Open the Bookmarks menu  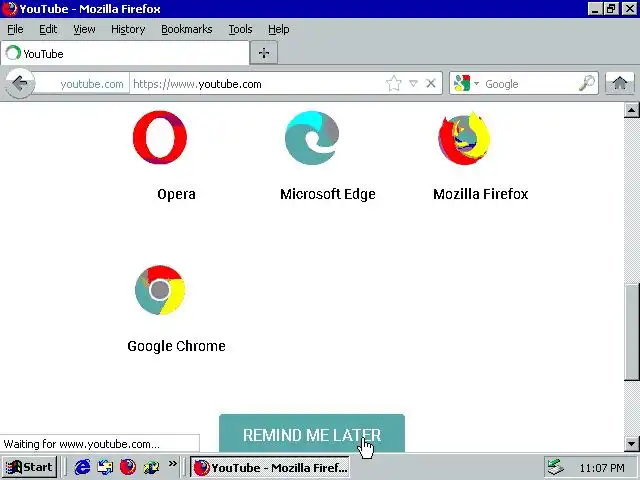[187, 29]
